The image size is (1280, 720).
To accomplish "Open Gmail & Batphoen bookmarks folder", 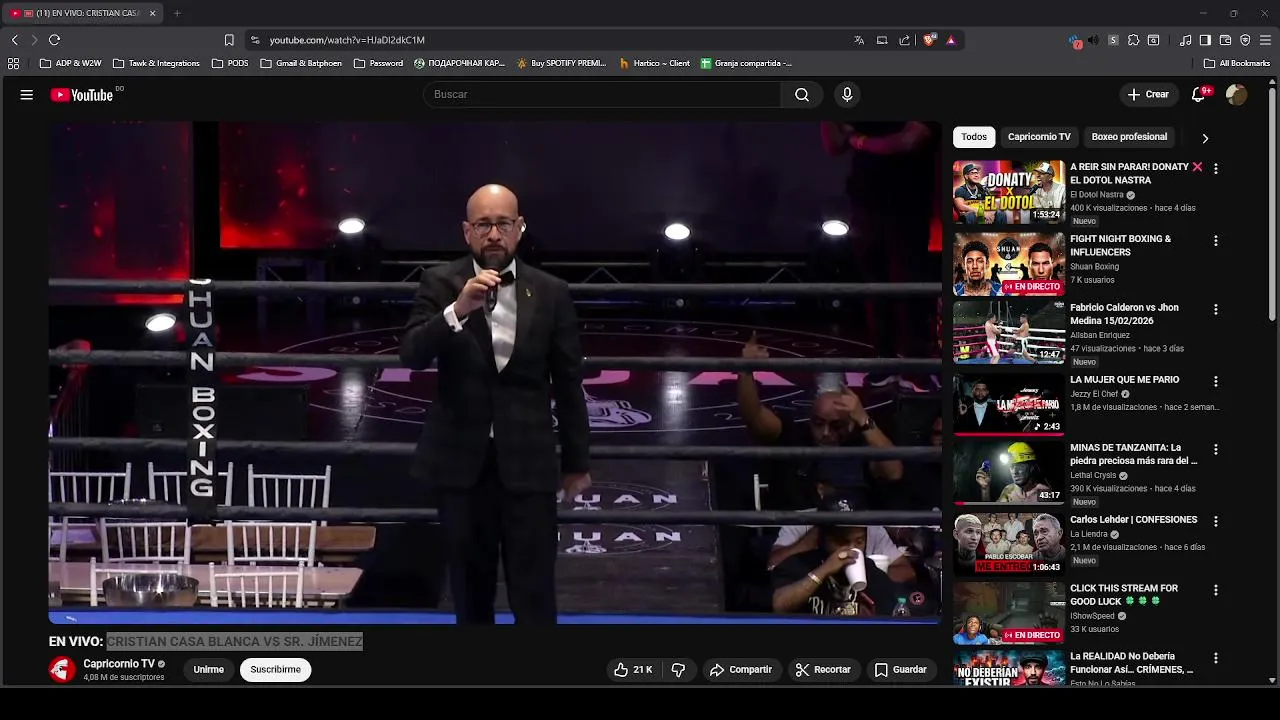I will pyautogui.click(x=301, y=63).
